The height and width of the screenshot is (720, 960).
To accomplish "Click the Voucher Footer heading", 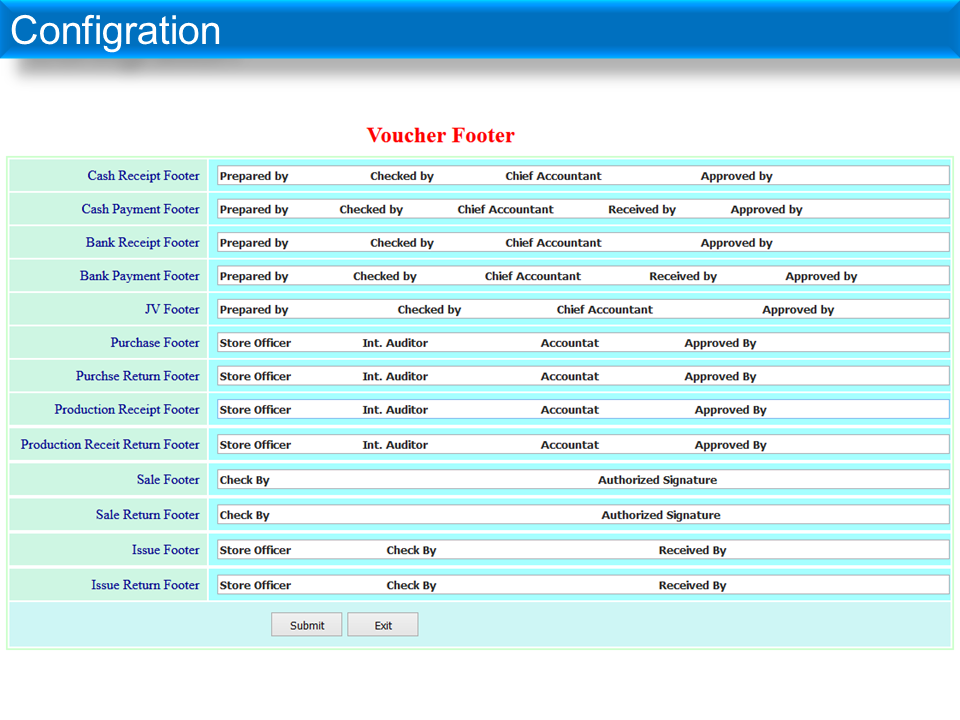I will click(440, 136).
